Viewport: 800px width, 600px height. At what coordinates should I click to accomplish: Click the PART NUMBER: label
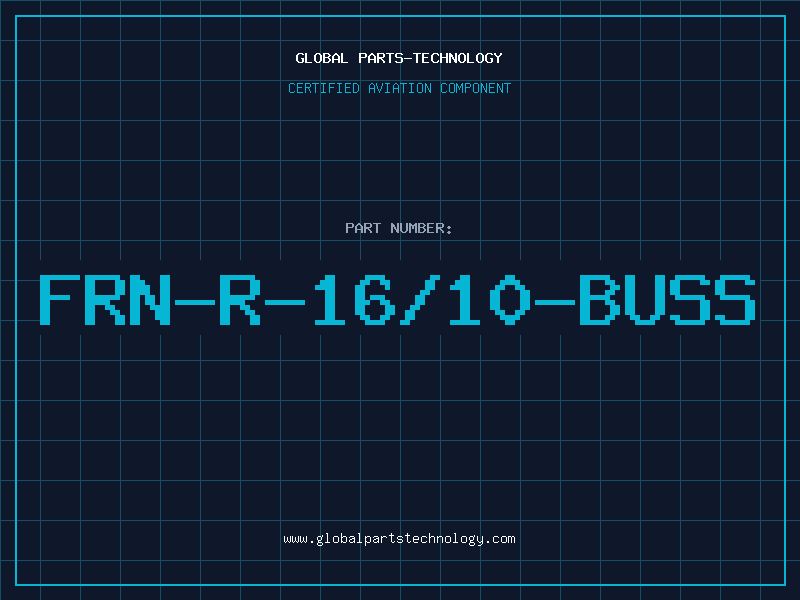click(399, 228)
